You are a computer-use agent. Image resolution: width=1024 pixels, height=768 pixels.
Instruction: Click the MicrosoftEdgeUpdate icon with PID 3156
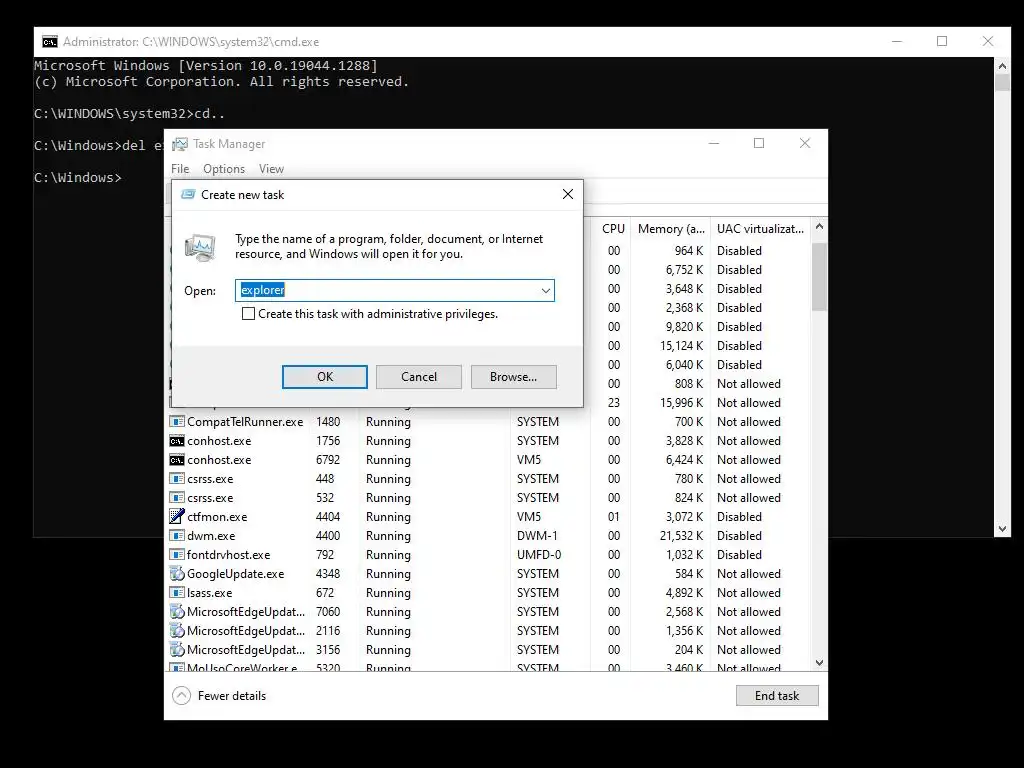[176, 649]
